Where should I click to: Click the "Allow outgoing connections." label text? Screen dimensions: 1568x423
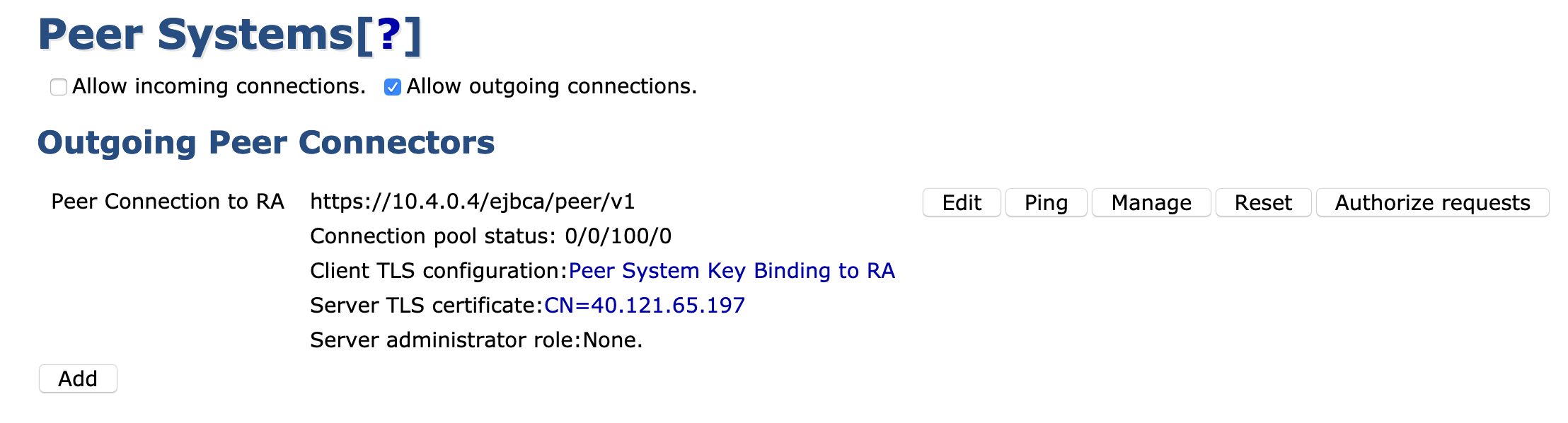(x=551, y=86)
